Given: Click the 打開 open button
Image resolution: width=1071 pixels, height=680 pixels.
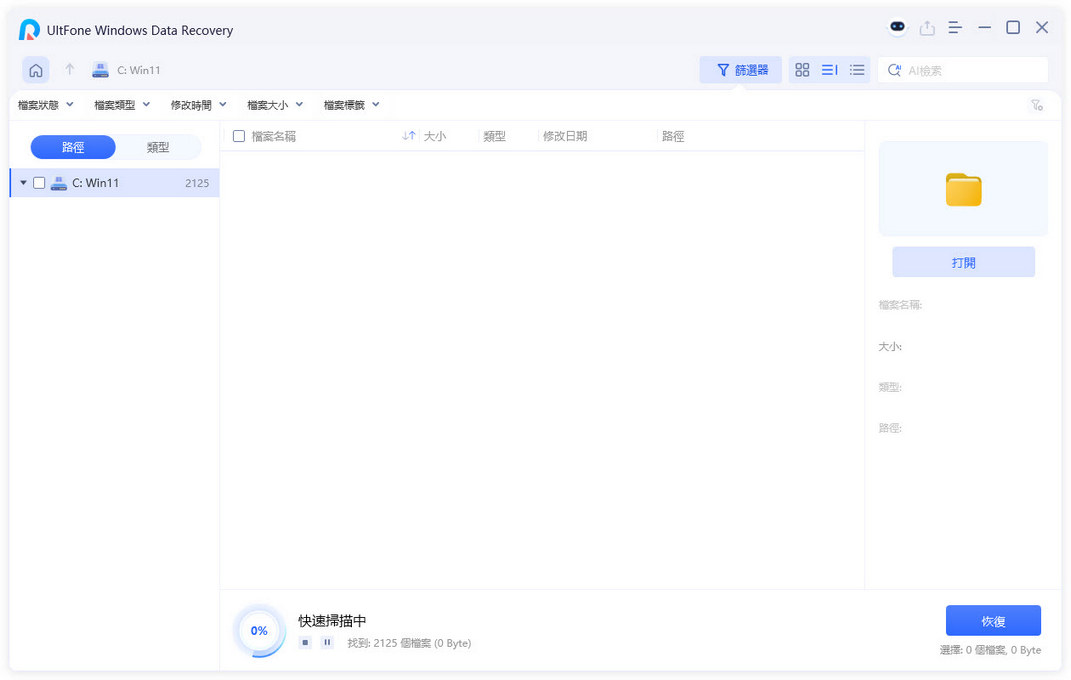Looking at the screenshot, I should click(x=963, y=262).
